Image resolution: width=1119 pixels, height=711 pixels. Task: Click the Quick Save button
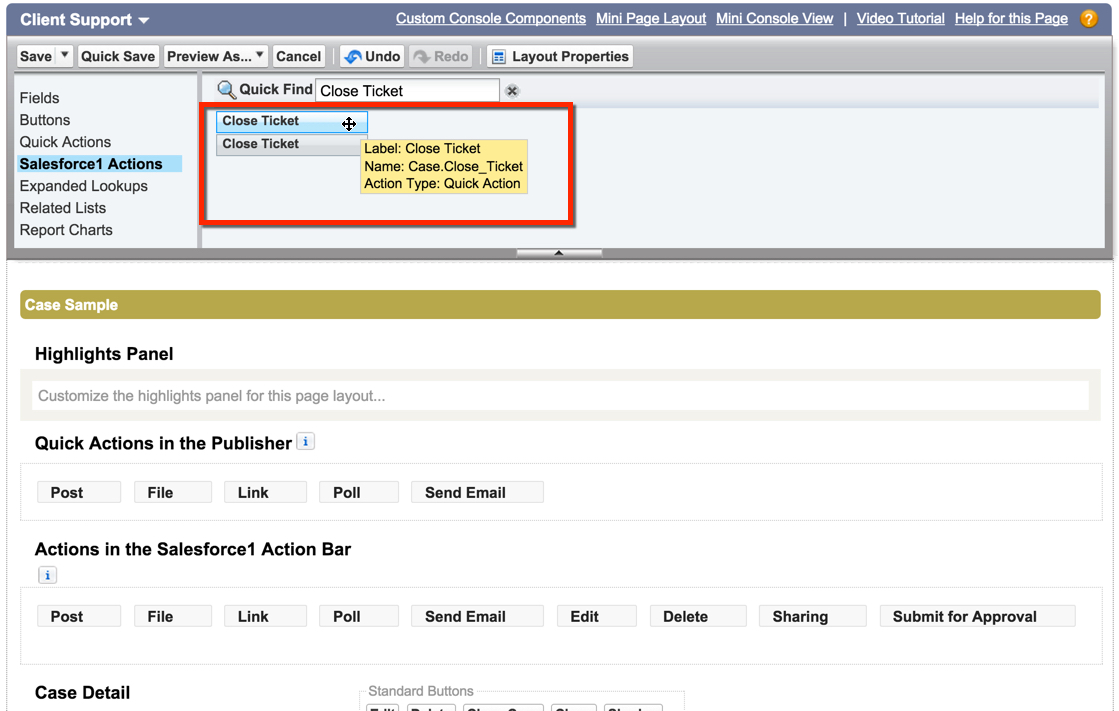click(118, 57)
